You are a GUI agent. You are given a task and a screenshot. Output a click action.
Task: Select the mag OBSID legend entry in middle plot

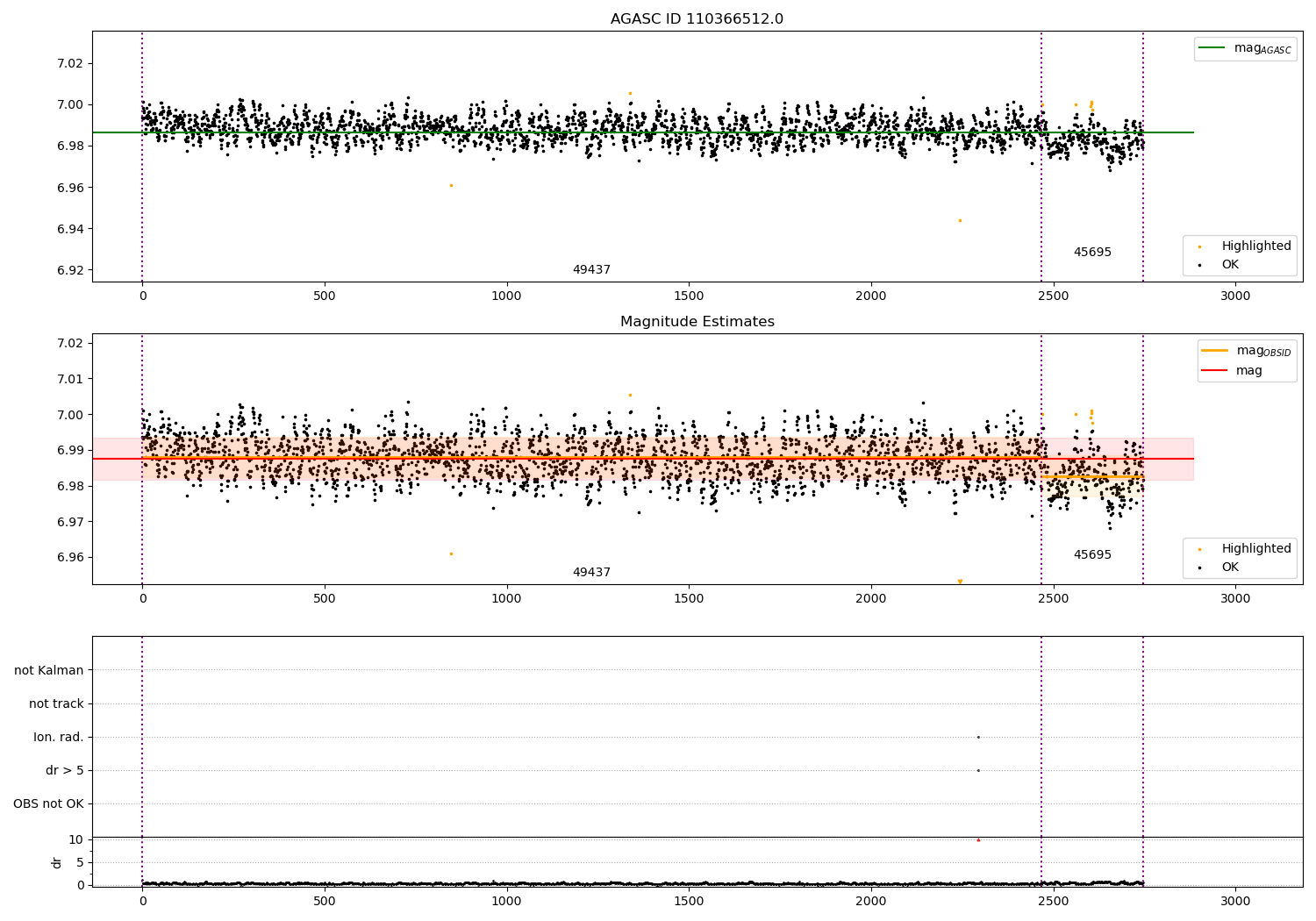[x=1246, y=352]
